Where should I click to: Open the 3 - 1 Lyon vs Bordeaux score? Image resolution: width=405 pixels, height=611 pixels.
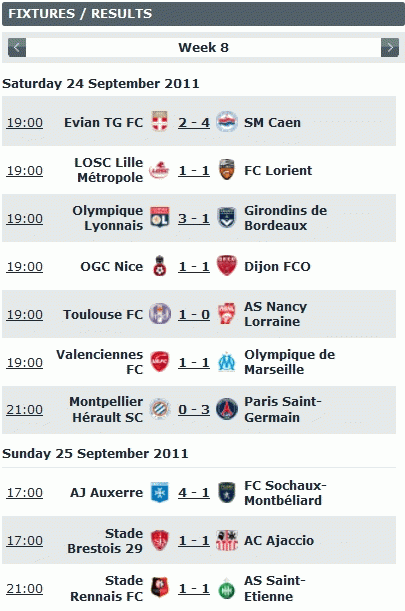click(194, 218)
